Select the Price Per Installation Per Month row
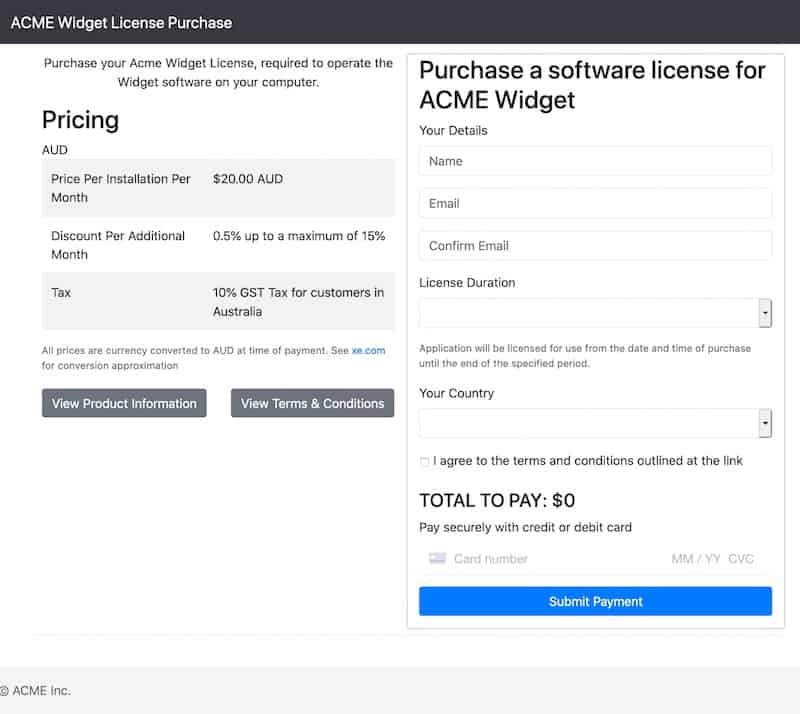 [218, 188]
